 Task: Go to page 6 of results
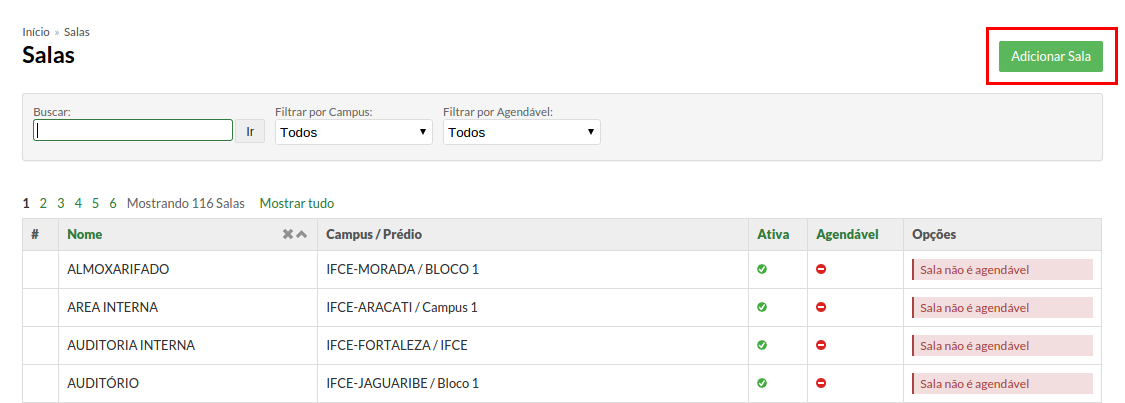[113, 204]
